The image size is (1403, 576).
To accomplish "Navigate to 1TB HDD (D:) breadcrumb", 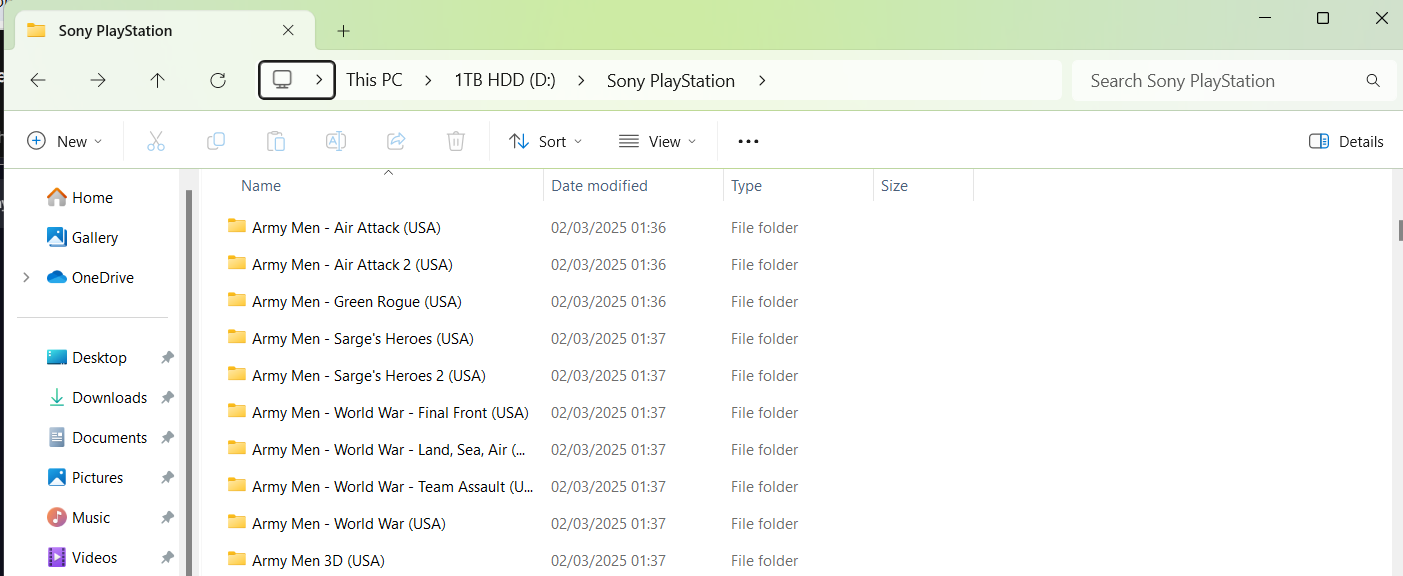I will point(505,80).
